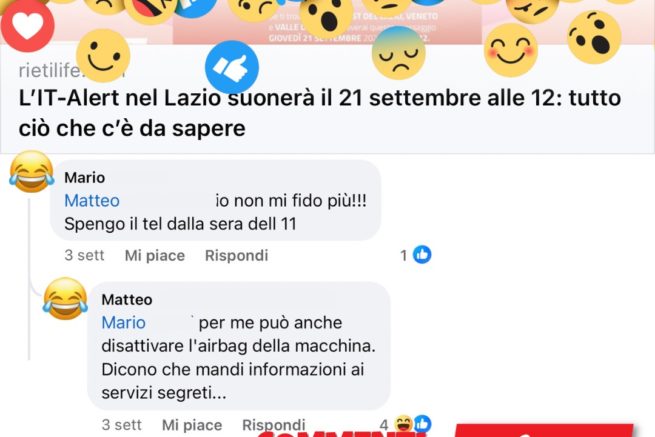Screen dimensions: 655x437
Task: Click the red heart reaction icon
Action: 28,25
